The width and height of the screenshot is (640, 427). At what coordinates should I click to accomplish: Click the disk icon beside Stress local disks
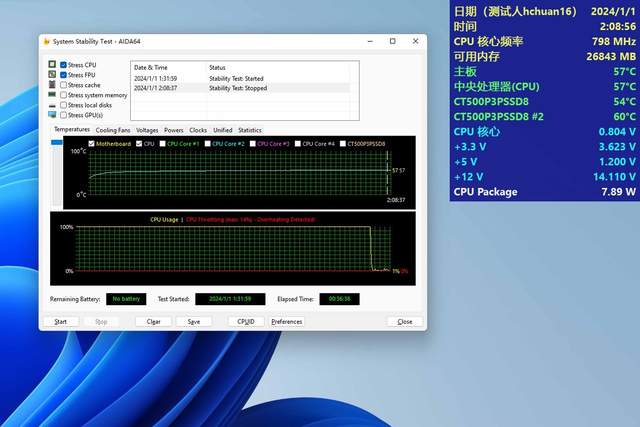pyautogui.click(x=52, y=105)
